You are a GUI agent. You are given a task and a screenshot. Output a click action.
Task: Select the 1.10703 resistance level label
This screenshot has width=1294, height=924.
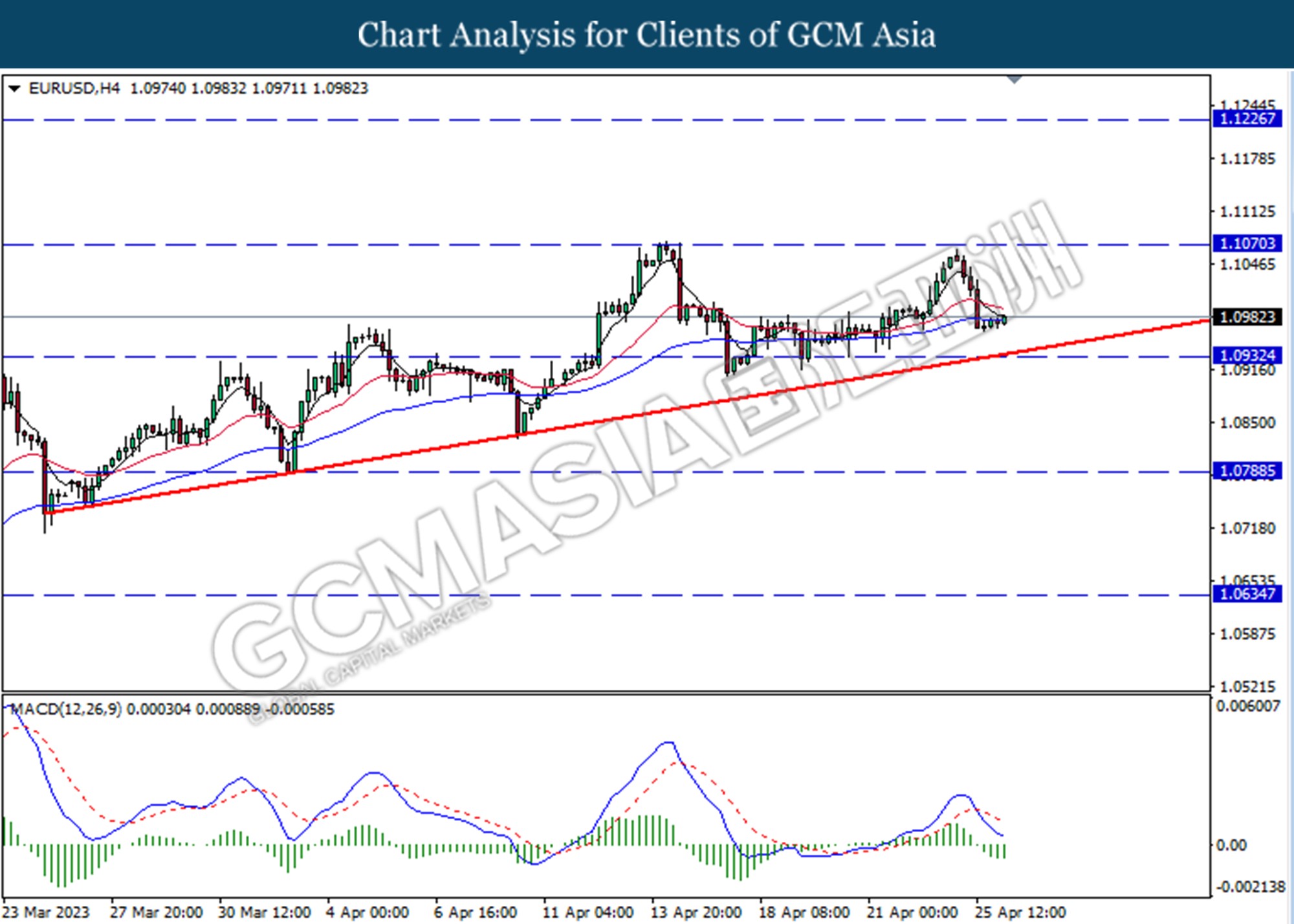(1247, 244)
